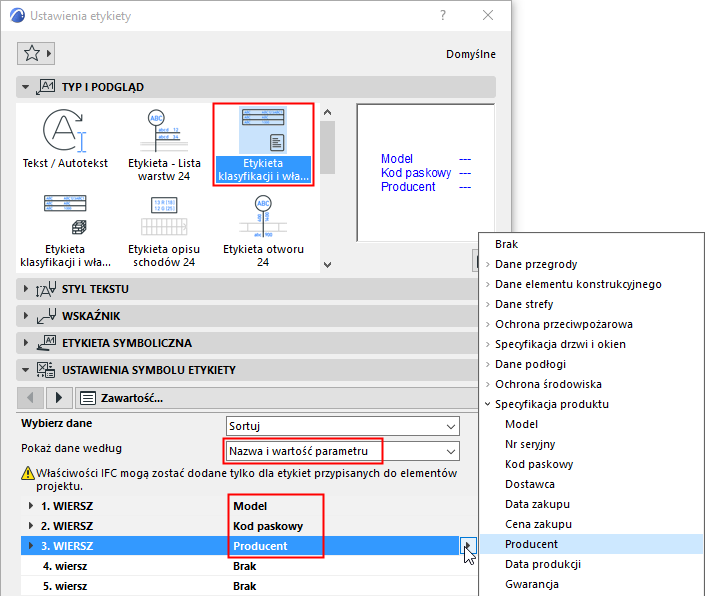Screen dimensions: 705x596
Task: Open the Favorites star button
Action: coord(36,53)
